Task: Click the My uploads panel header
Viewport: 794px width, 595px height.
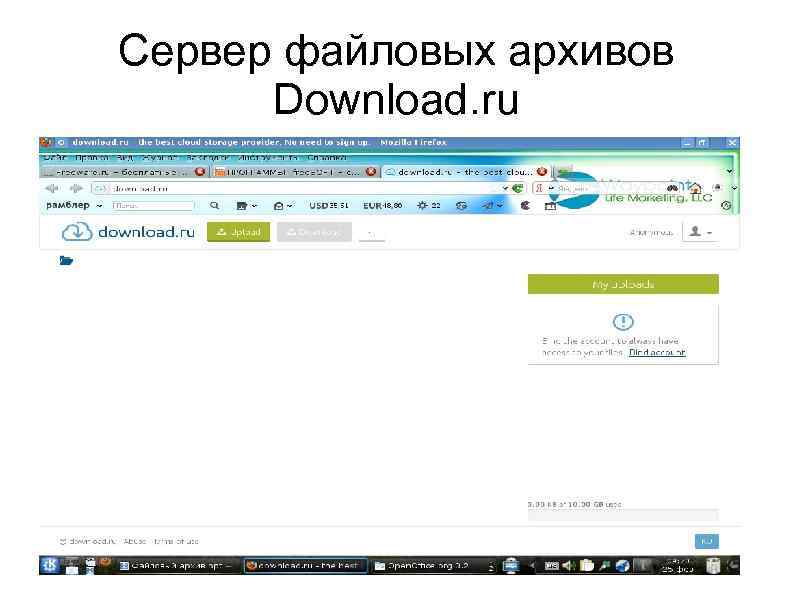Action: click(623, 284)
